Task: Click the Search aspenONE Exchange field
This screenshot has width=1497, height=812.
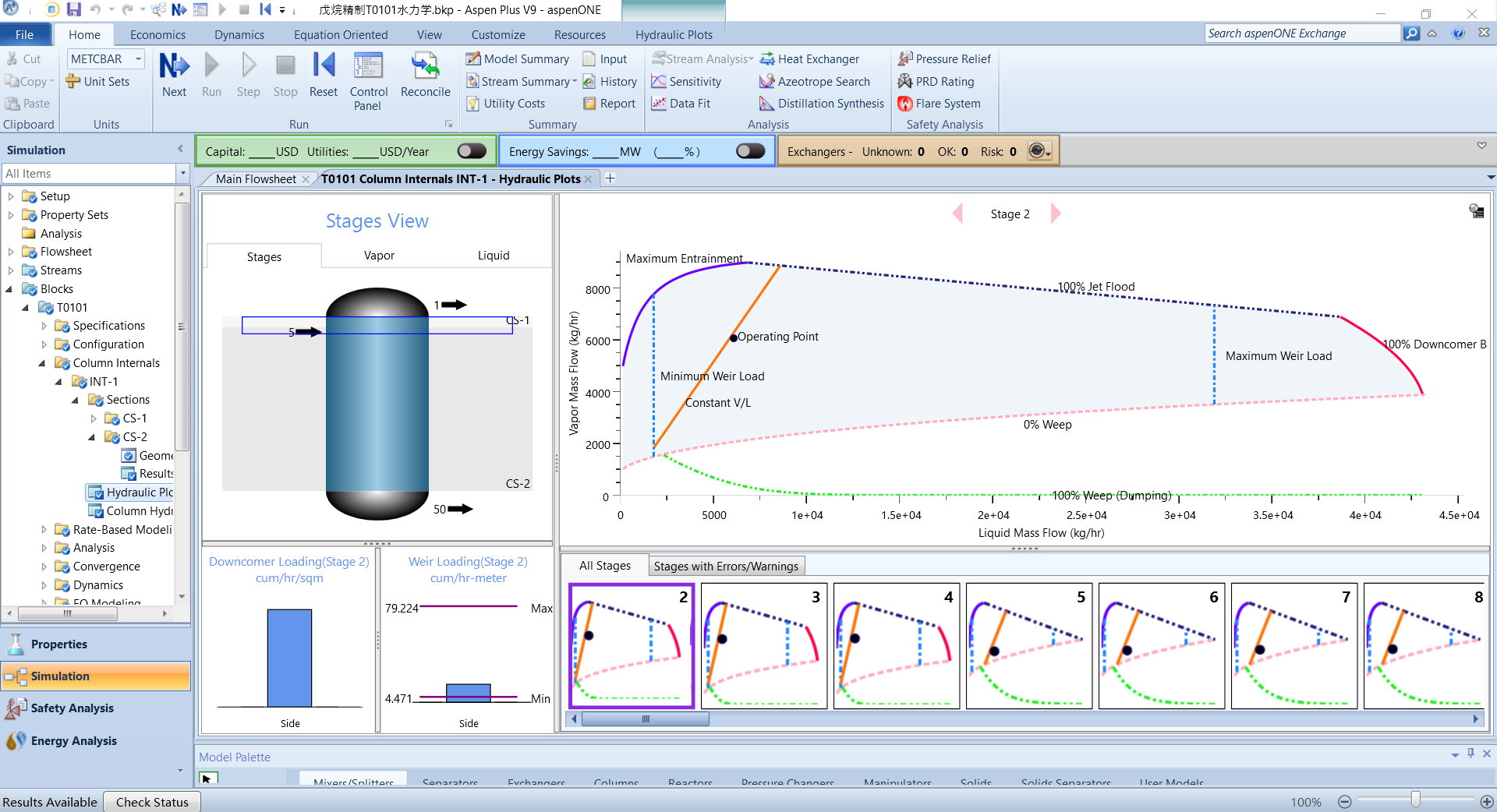Action: click(1302, 34)
